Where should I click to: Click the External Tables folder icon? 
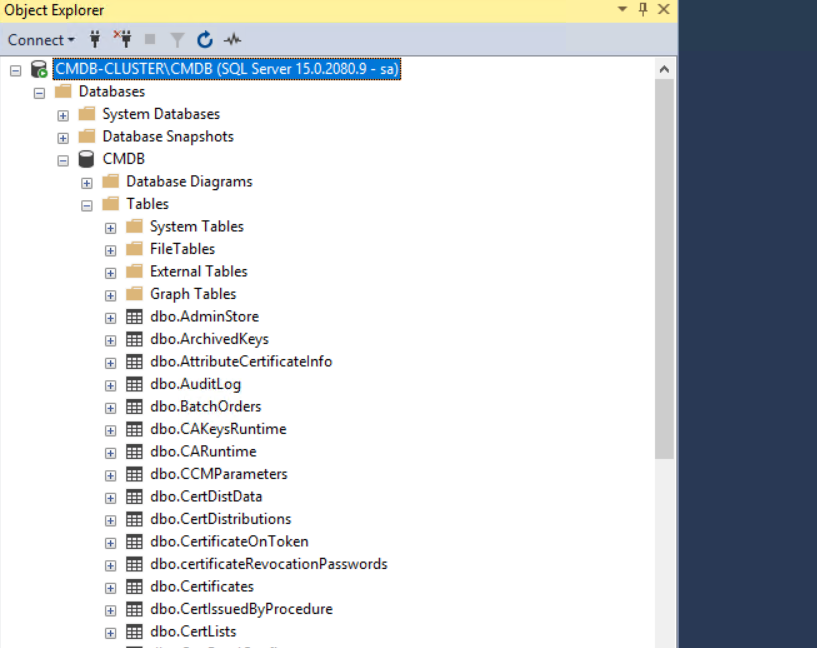coord(134,271)
